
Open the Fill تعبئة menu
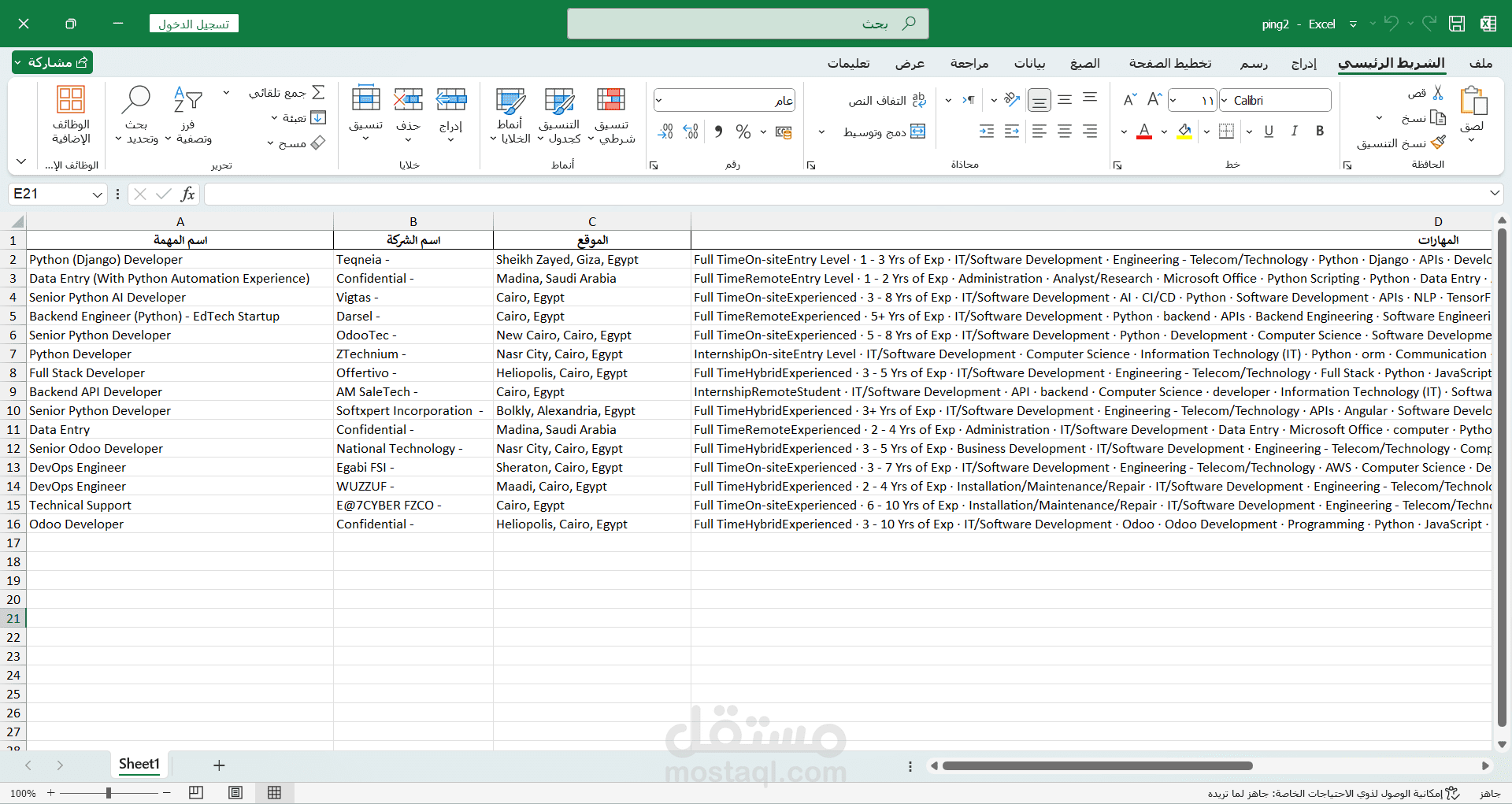[299, 118]
